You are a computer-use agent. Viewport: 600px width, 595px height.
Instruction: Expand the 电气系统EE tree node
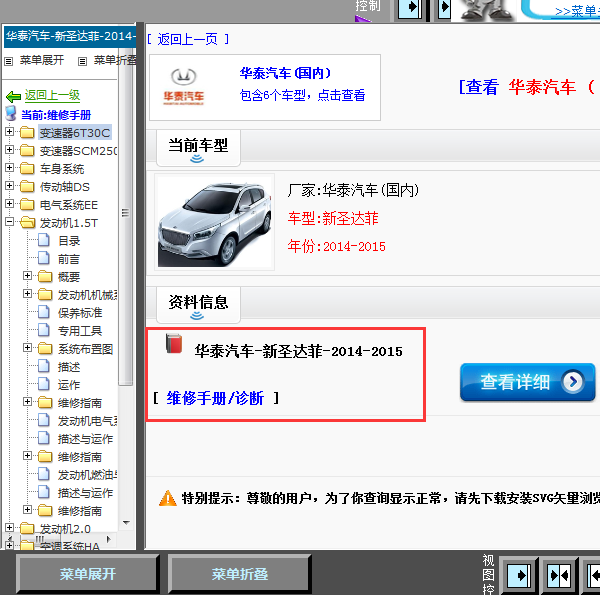(10, 204)
